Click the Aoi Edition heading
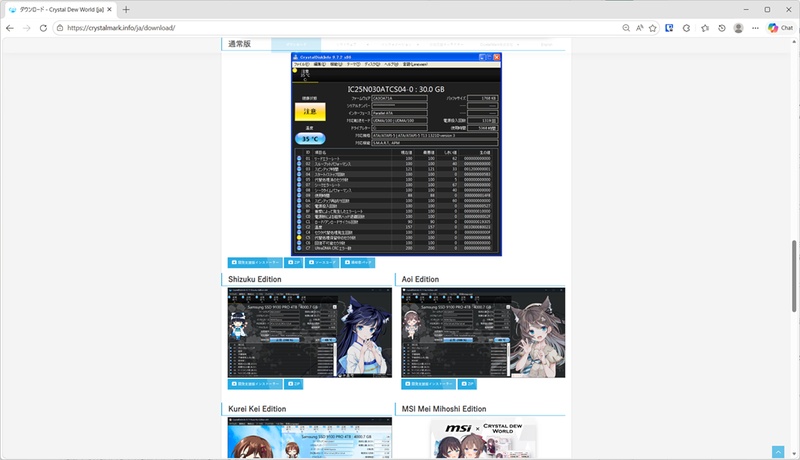Viewport: 800px width, 460px height. [x=420, y=279]
